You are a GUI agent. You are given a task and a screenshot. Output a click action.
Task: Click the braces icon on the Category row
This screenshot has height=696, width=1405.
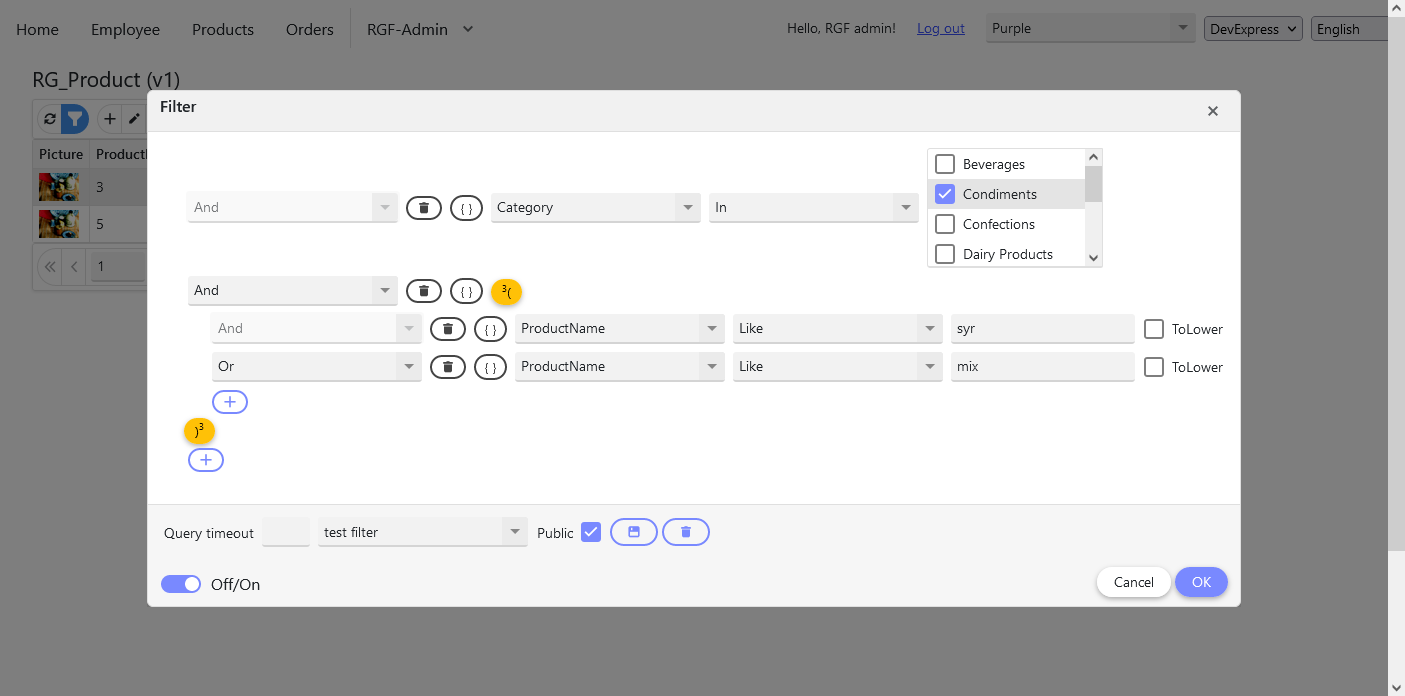point(466,208)
